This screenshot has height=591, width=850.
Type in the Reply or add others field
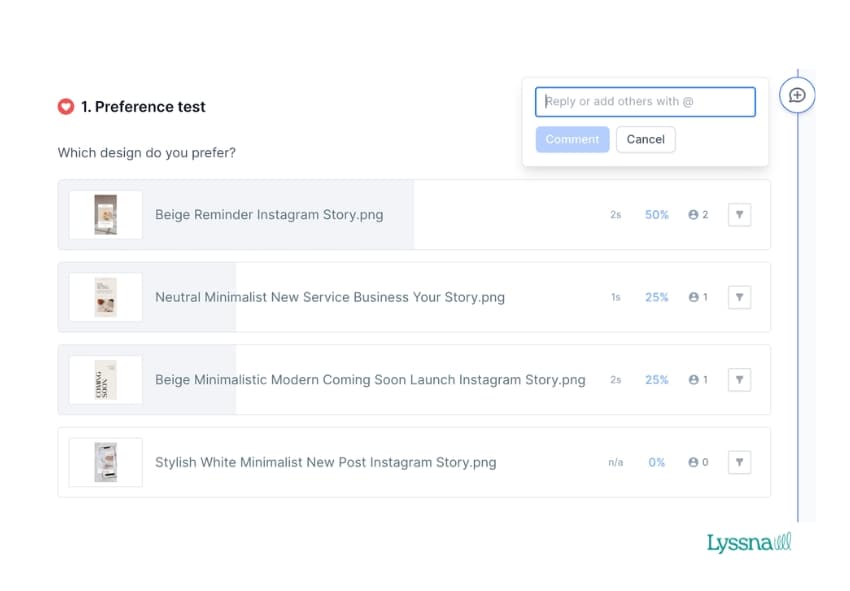point(645,102)
